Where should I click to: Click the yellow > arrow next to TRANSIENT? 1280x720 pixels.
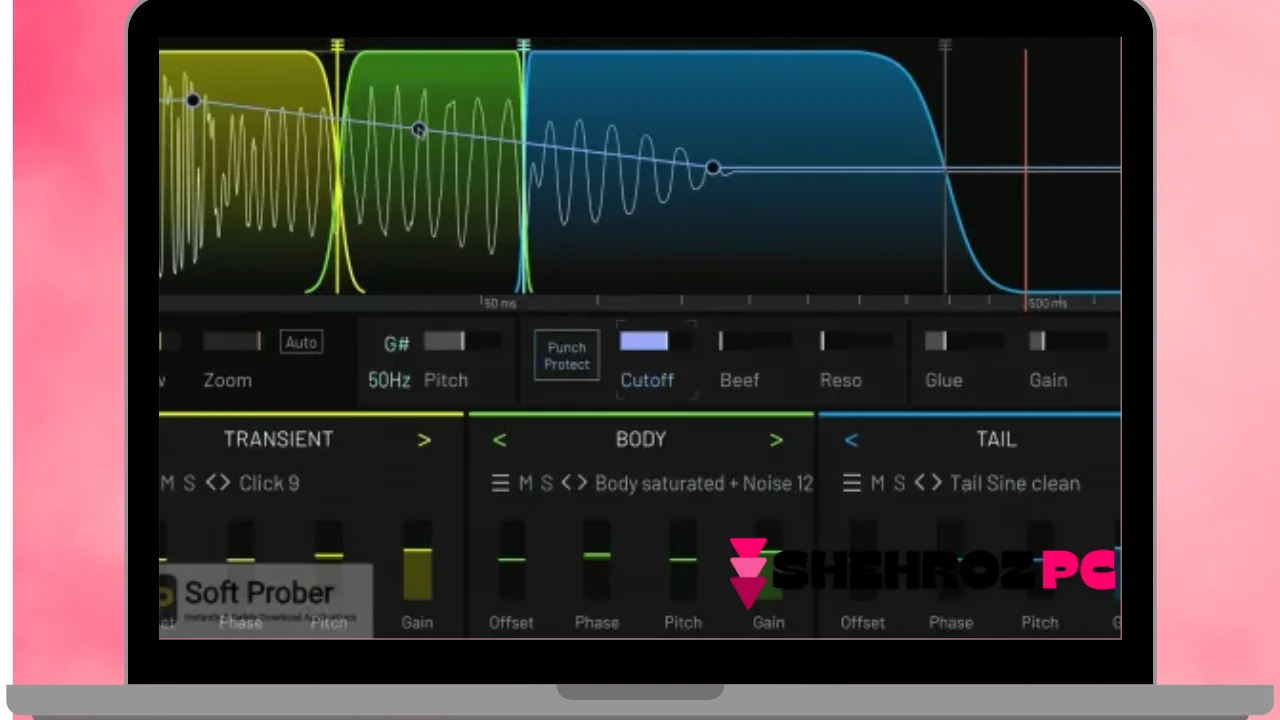pos(424,440)
